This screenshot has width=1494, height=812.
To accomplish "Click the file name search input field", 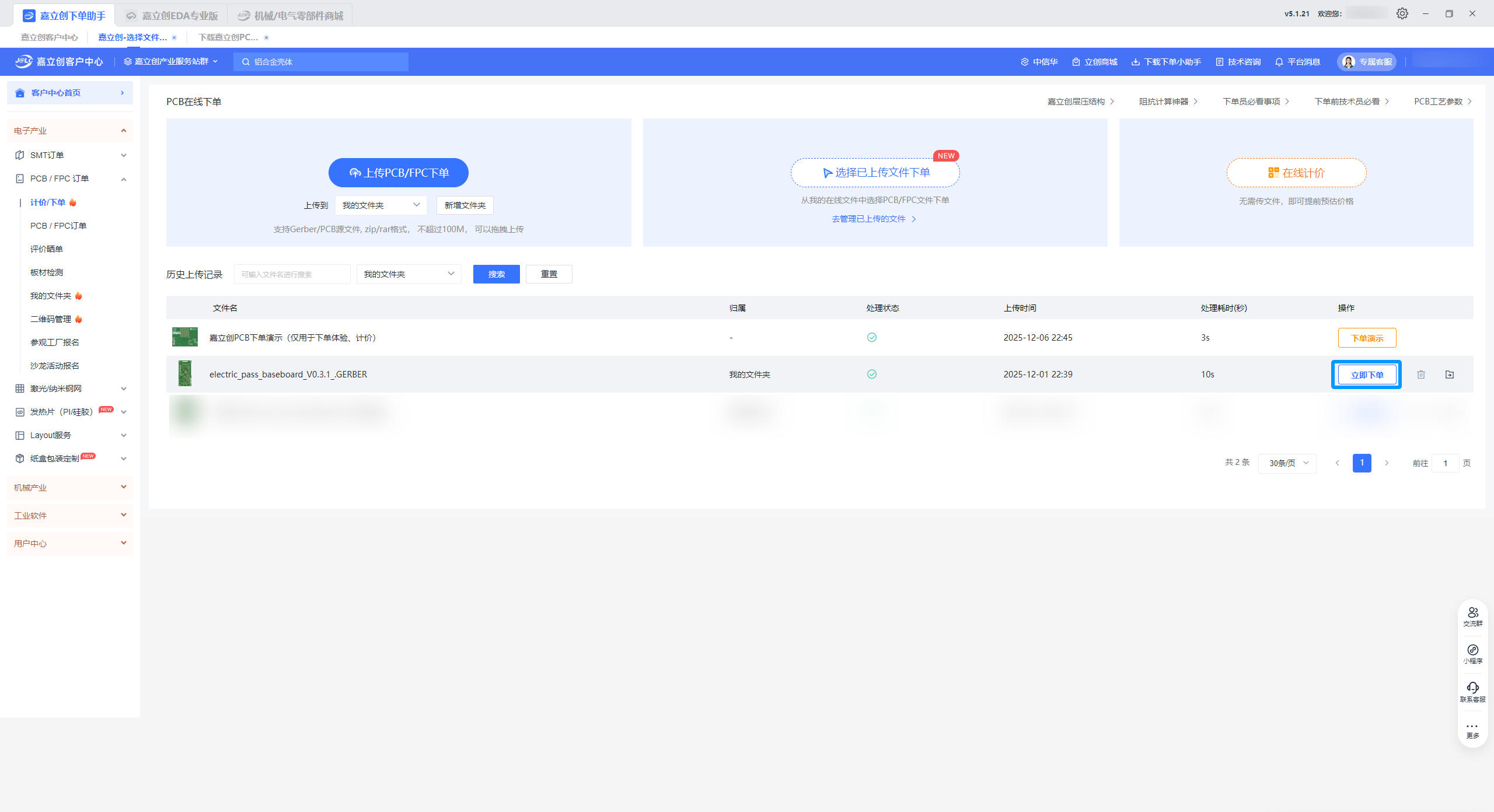I will point(292,274).
